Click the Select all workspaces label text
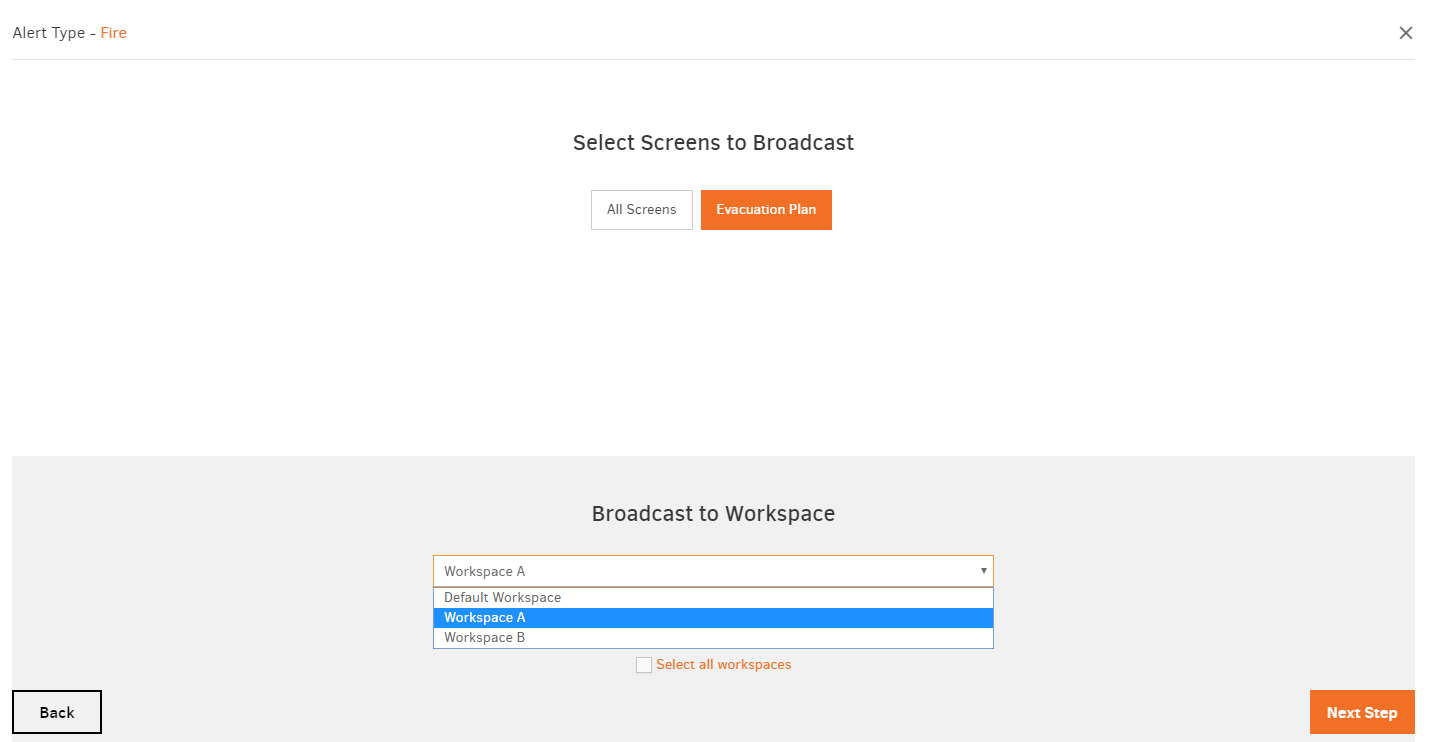 (723, 664)
